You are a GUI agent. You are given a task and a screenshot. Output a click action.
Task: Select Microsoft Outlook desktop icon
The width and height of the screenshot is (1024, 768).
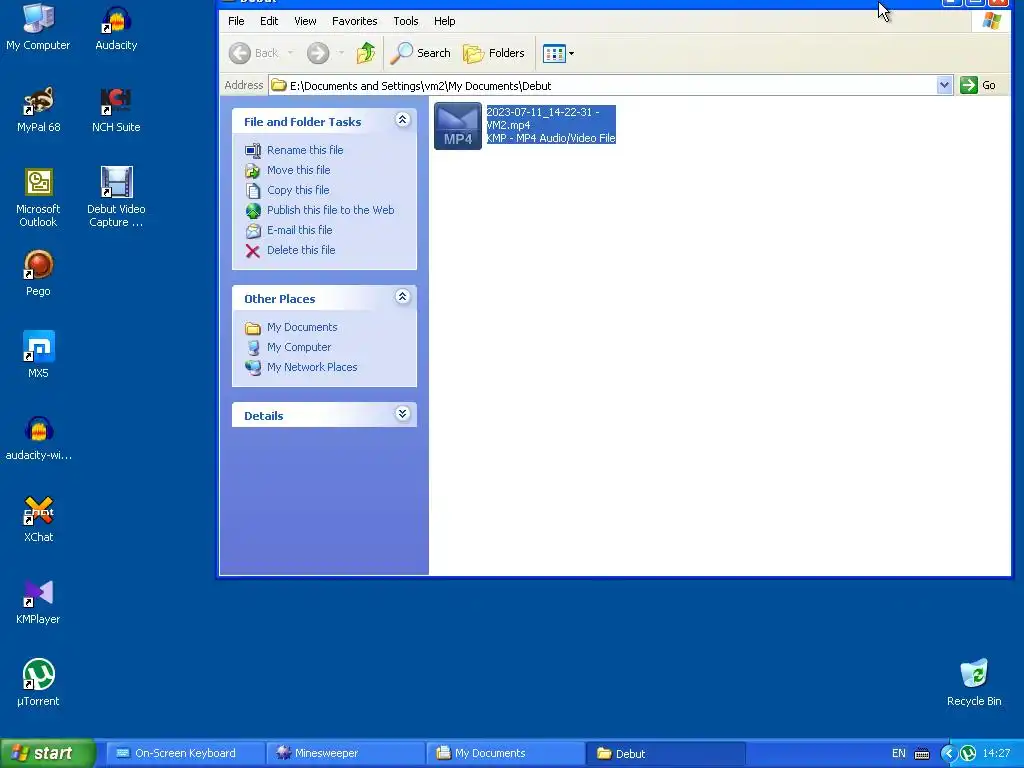click(x=38, y=197)
